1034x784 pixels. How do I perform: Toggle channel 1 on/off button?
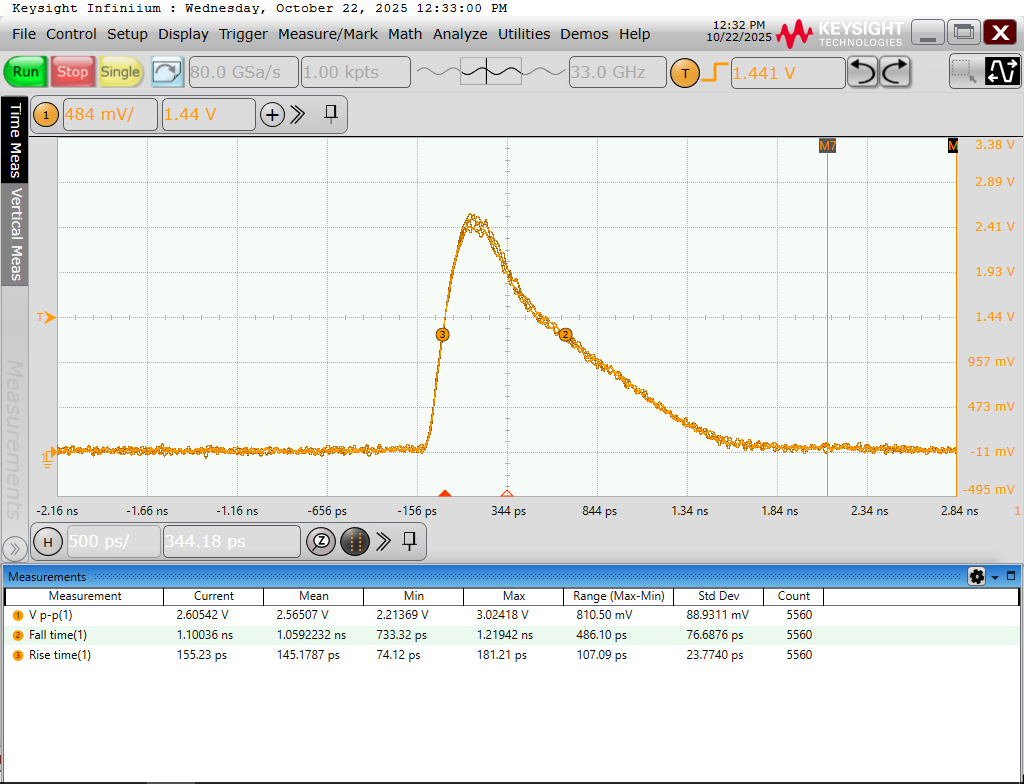tap(46, 115)
